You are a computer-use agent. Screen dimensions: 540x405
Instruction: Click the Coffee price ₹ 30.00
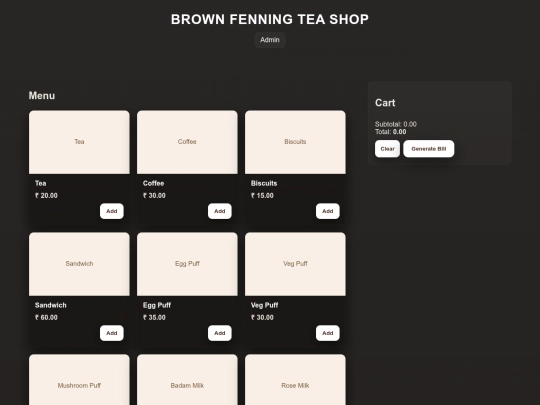(x=154, y=196)
